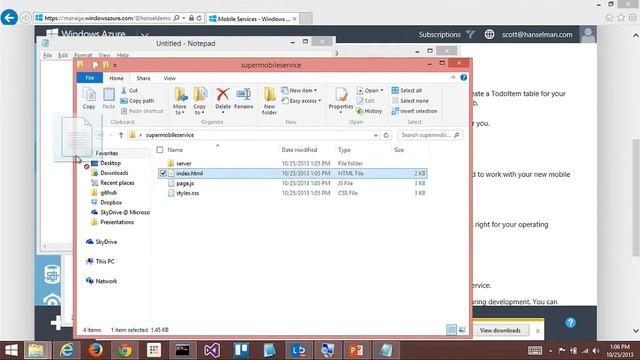Open Visual Studio from the taskbar
The width and height of the screenshot is (640, 360).
pyautogui.click(x=212, y=350)
